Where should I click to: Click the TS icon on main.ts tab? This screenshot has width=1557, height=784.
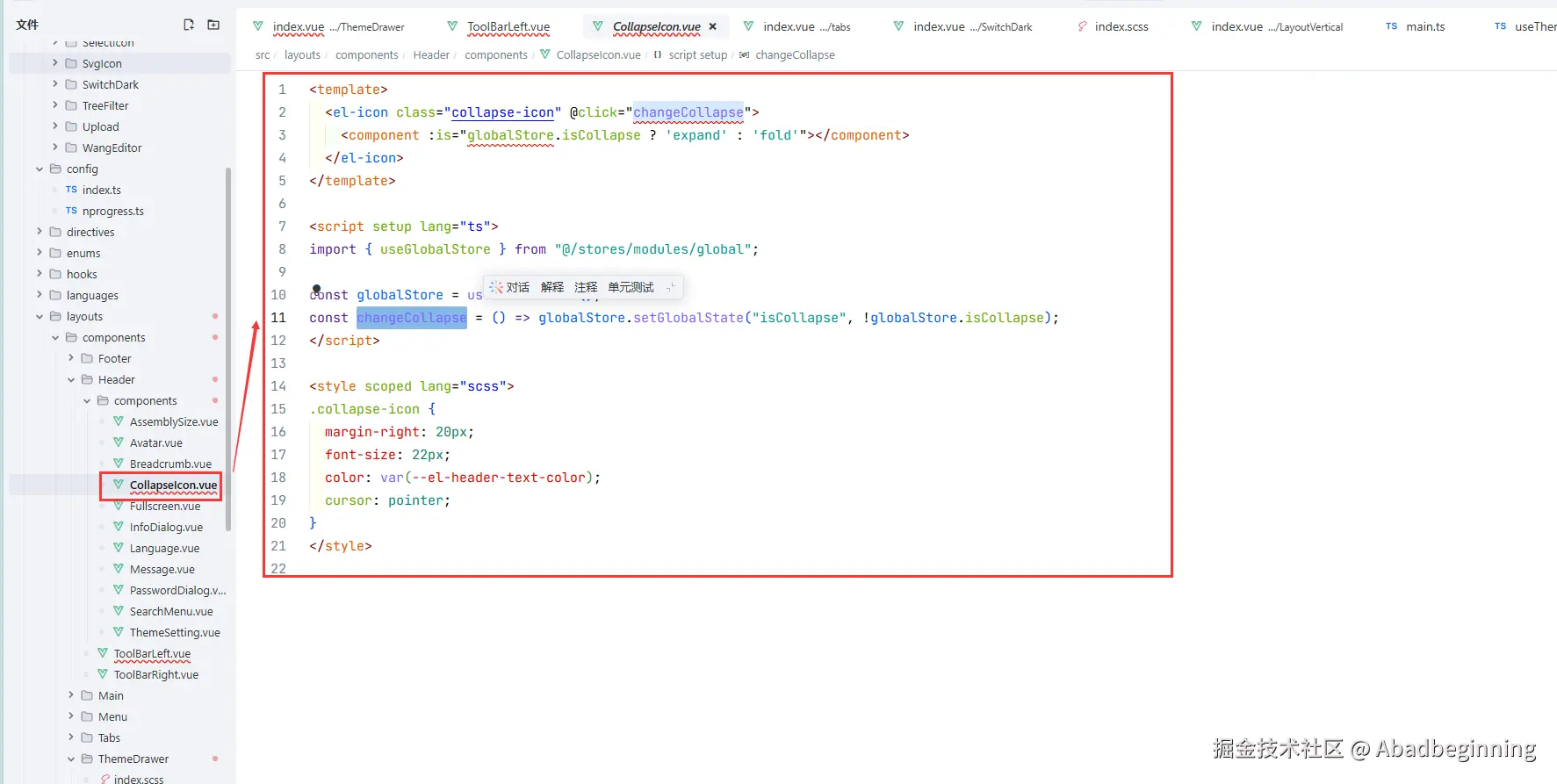point(1392,26)
